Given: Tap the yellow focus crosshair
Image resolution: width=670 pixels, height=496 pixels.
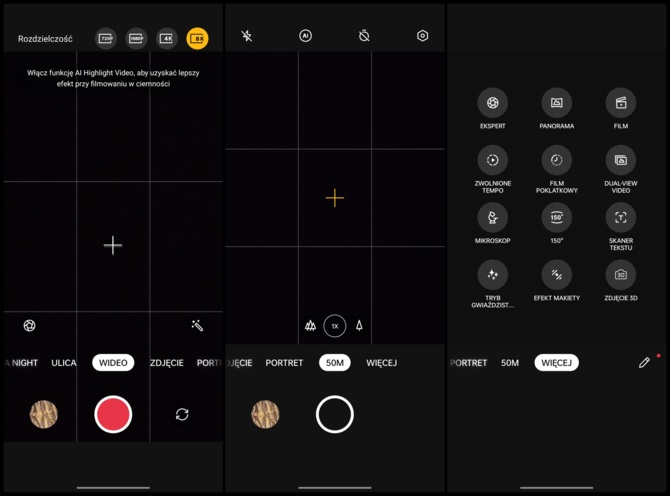Looking at the screenshot, I should [x=335, y=198].
